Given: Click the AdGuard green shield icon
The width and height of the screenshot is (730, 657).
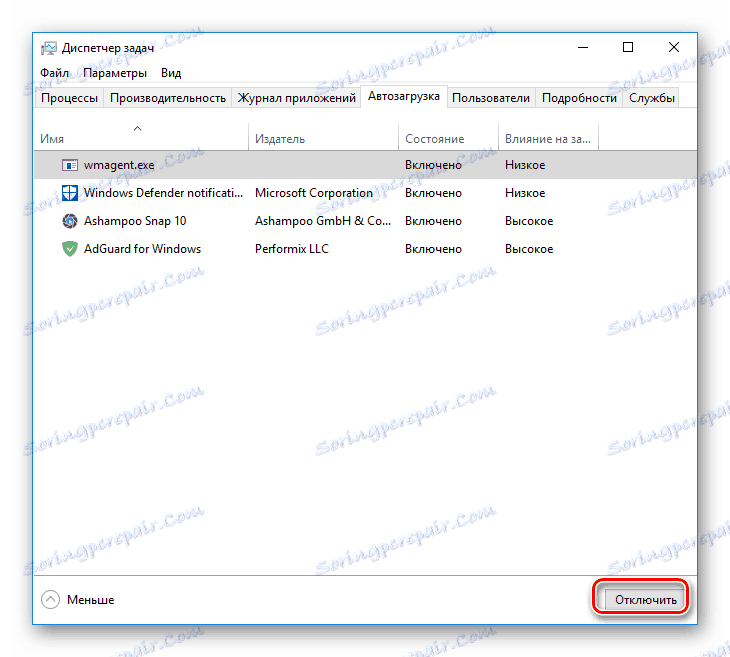Looking at the screenshot, I should click(70, 249).
